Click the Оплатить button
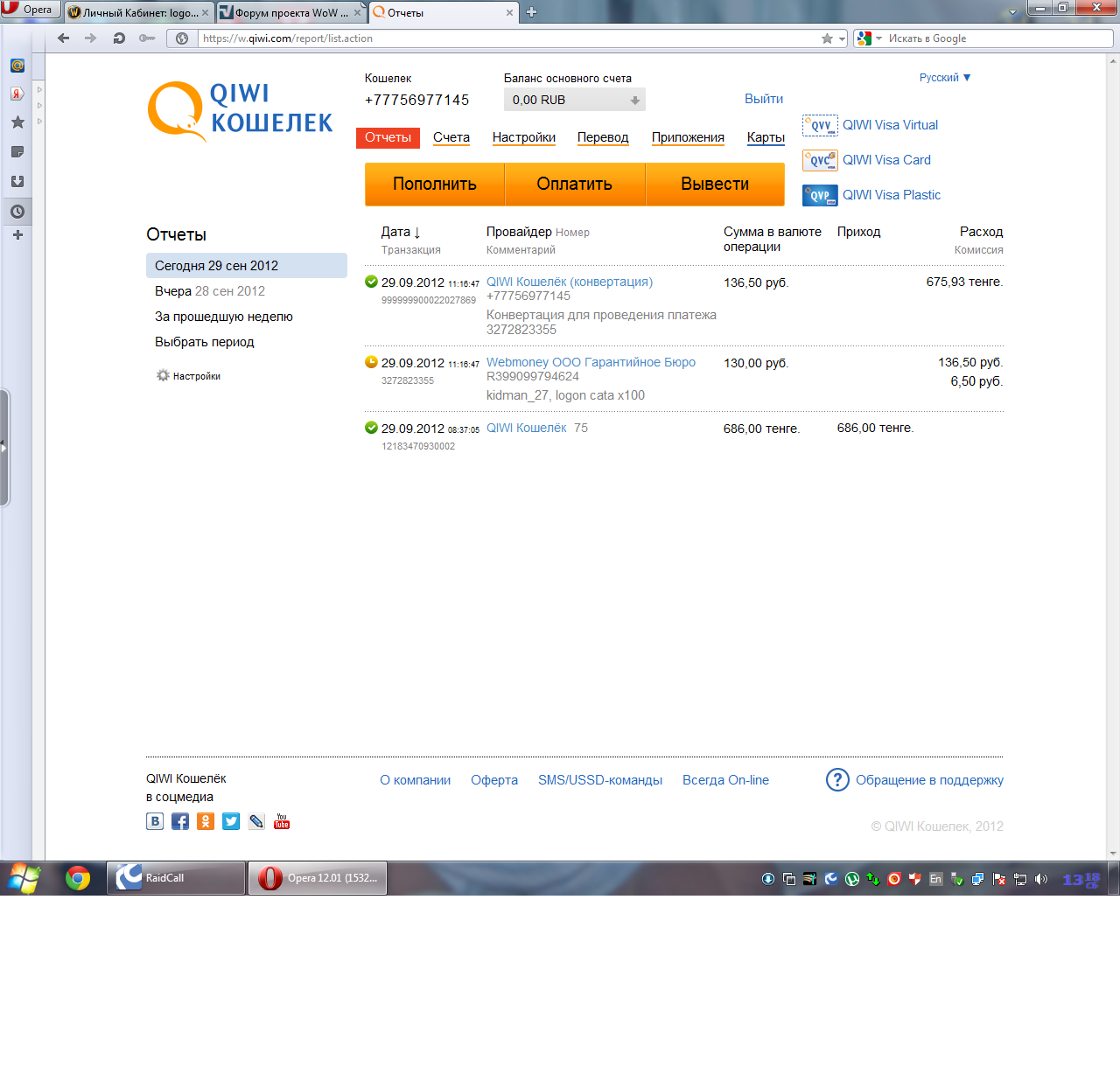The width and height of the screenshot is (1120, 1088). point(575,184)
